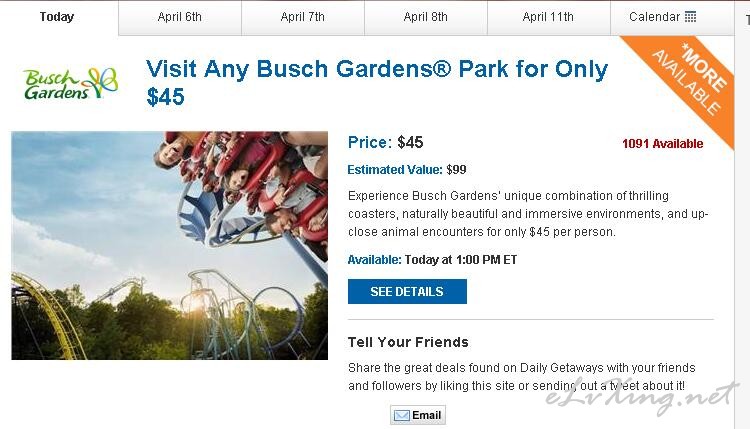Click the eLvling.net watermark
750x429 pixels.
click(642, 396)
